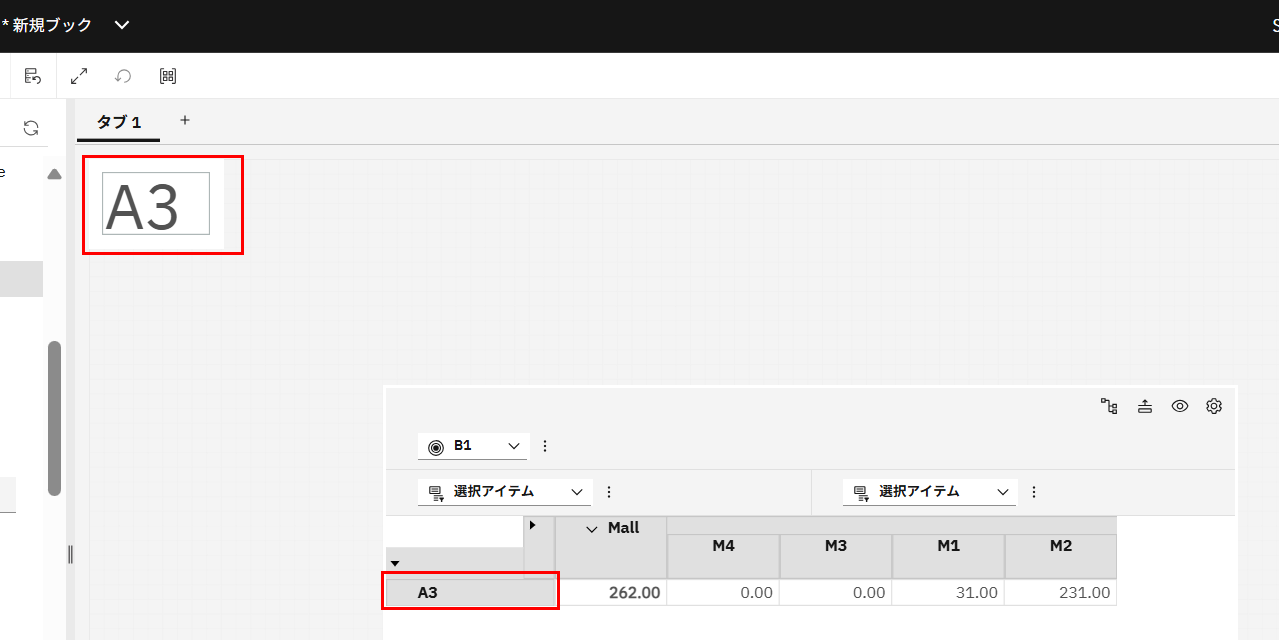This screenshot has width=1279, height=640.
Task: Open more options for row 選択アイテム
Action: (x=609, y=492)
